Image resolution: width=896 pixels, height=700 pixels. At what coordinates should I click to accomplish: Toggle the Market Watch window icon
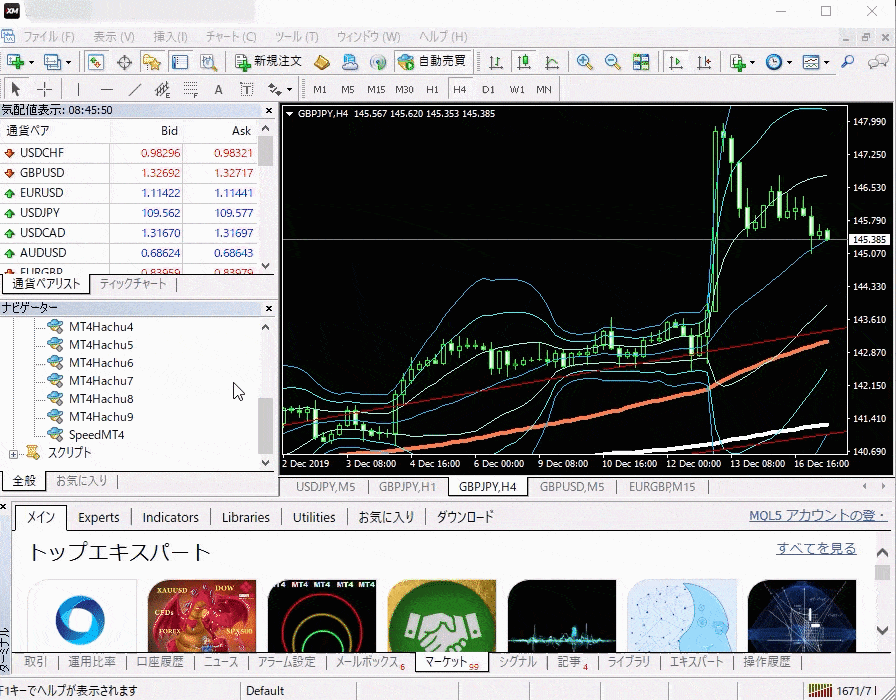click(x=95, y=62)
